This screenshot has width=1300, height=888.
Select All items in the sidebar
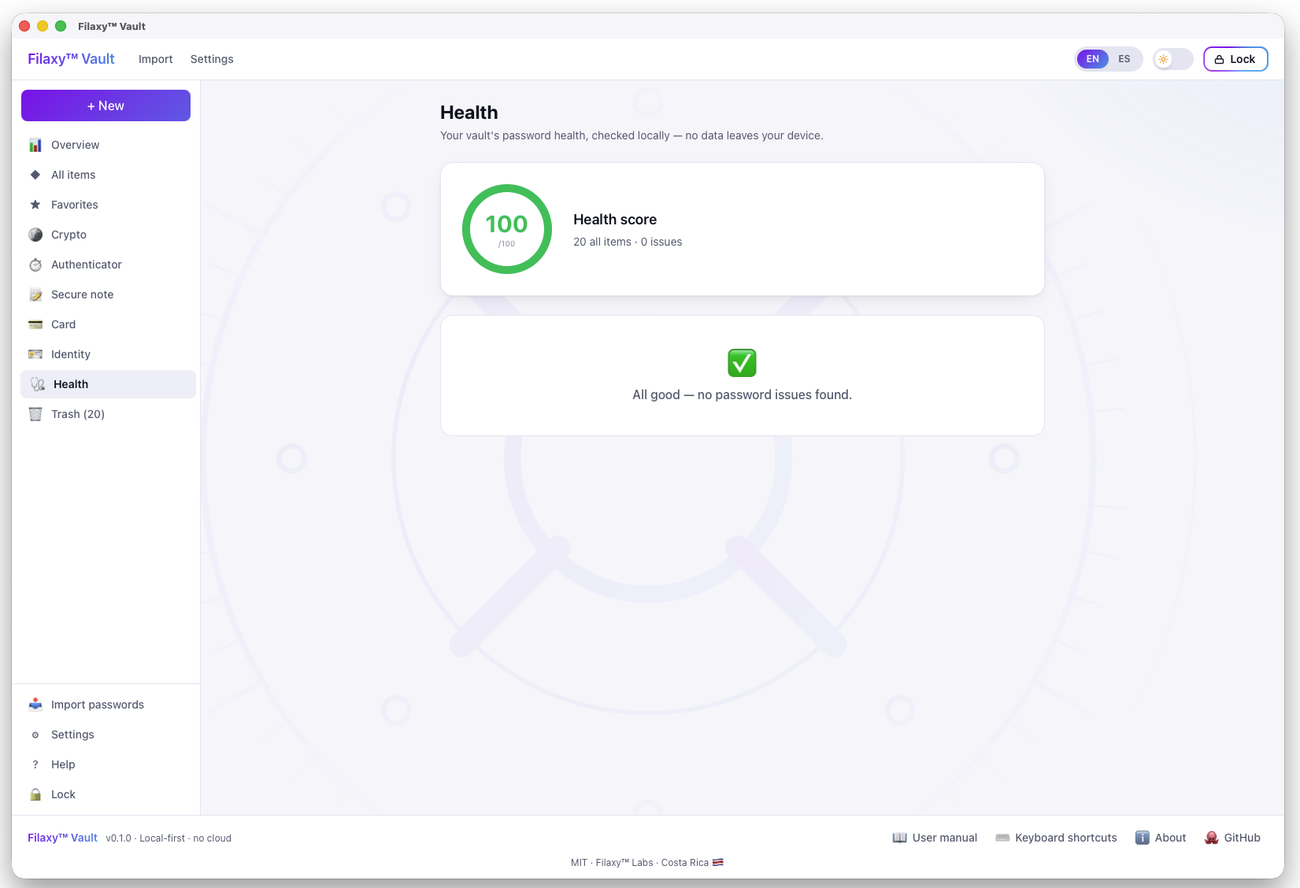pos(108,175)
